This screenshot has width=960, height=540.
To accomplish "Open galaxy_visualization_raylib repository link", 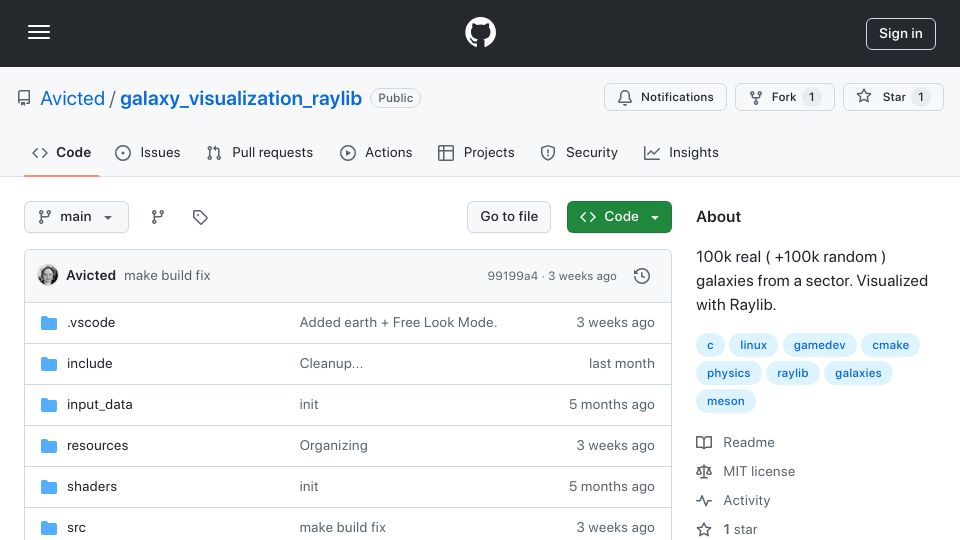I will coord(241,98).
